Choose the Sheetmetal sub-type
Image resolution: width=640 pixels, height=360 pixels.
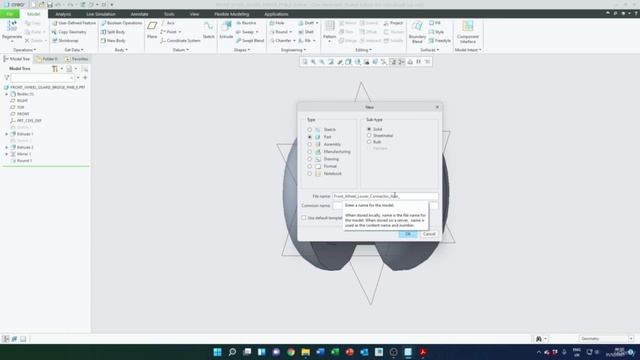(x=369, y=136)
